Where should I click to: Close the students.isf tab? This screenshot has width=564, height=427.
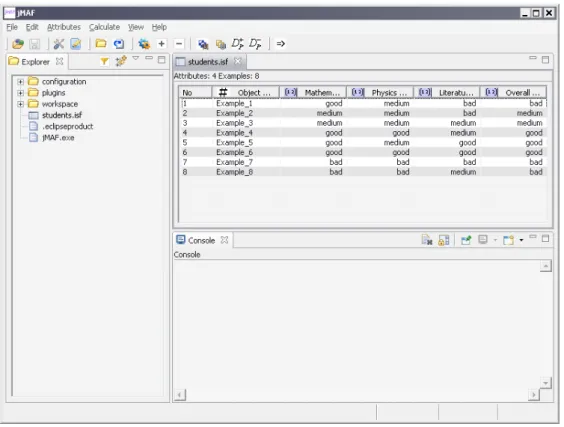tap(237, 61)
